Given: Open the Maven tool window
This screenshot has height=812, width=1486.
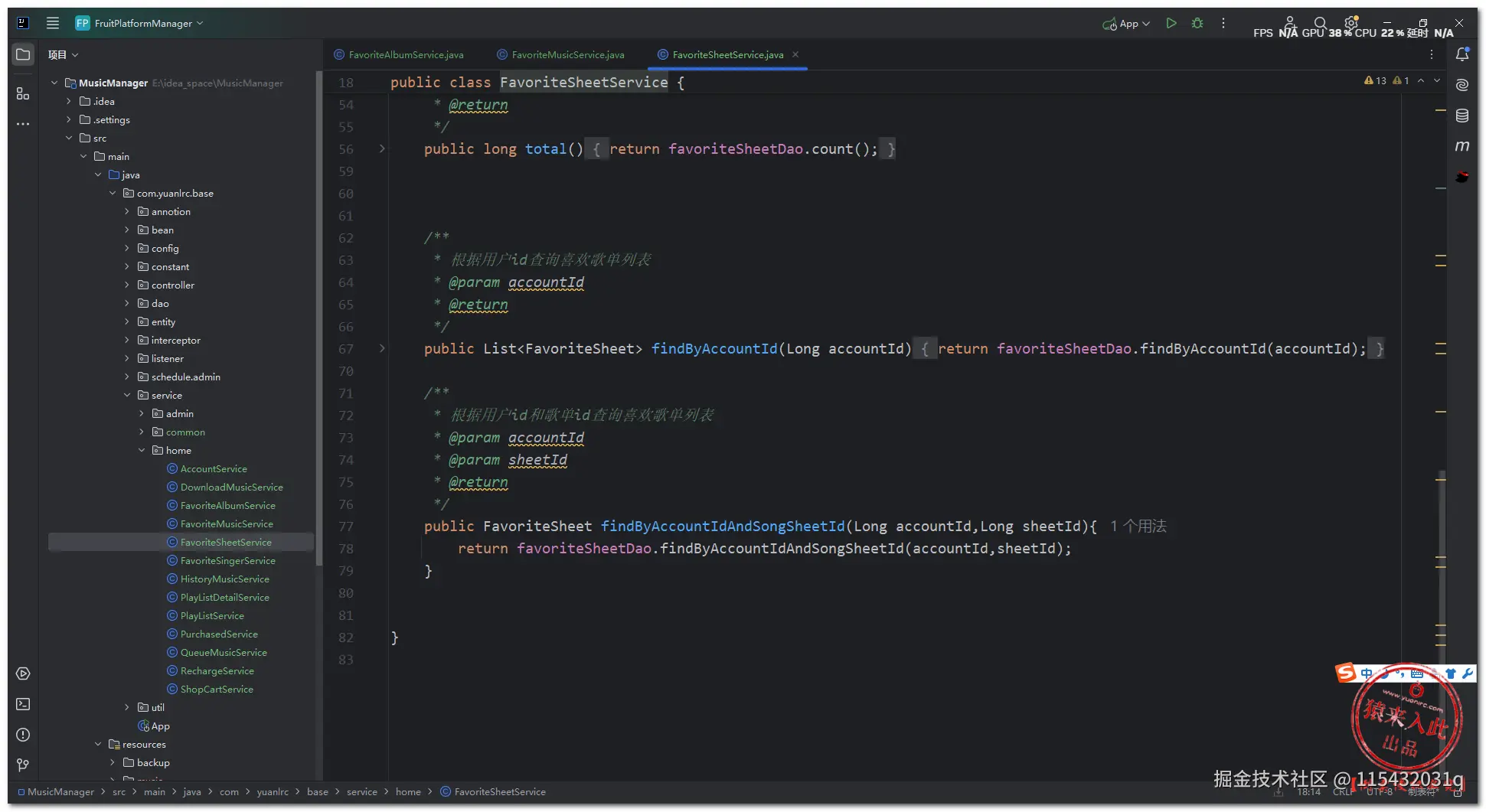Looking at the screenshot, I should (x=1462, y=145).
